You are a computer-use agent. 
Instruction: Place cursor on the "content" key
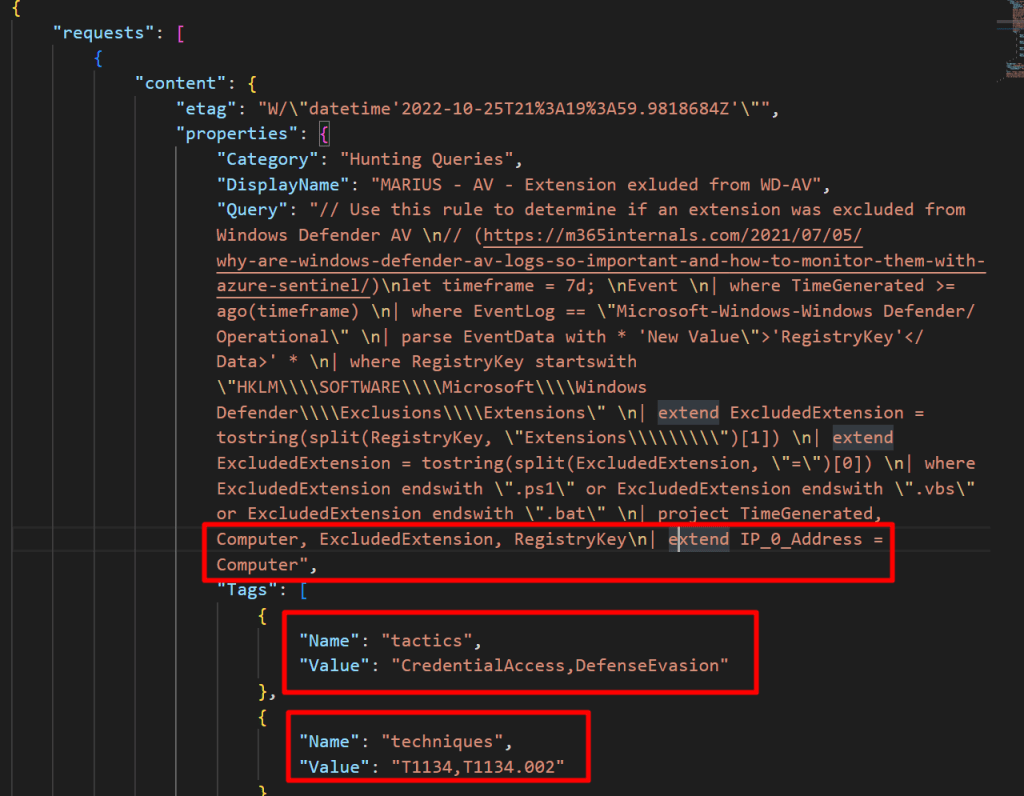pyautogui.click(x=180, y=83)
